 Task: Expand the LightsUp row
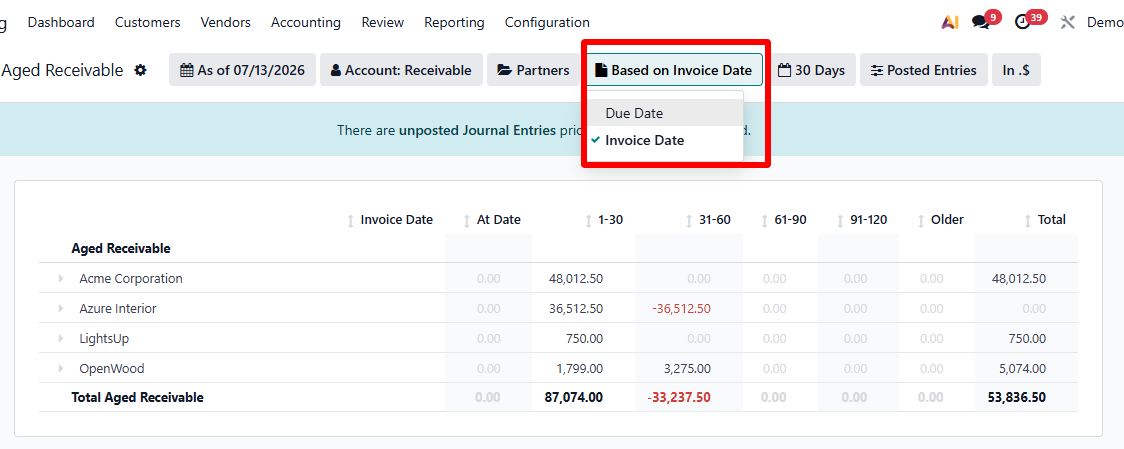coord(61,339)
